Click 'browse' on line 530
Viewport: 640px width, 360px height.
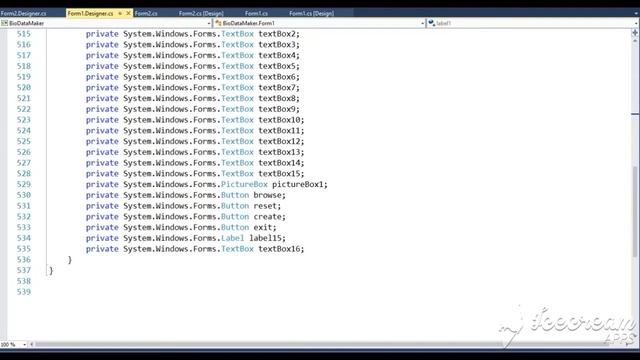coord(267,195)
